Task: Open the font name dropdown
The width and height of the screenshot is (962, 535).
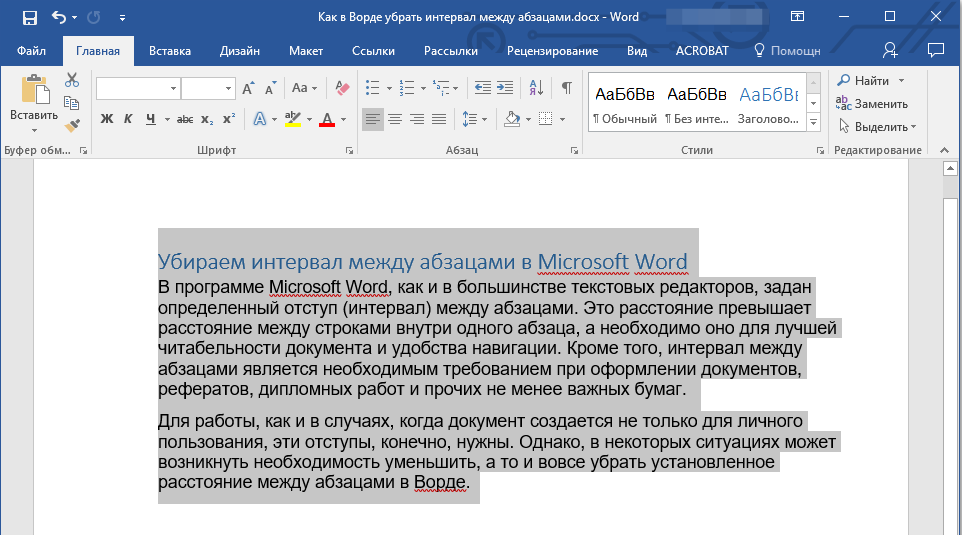Action: (173, 88)
